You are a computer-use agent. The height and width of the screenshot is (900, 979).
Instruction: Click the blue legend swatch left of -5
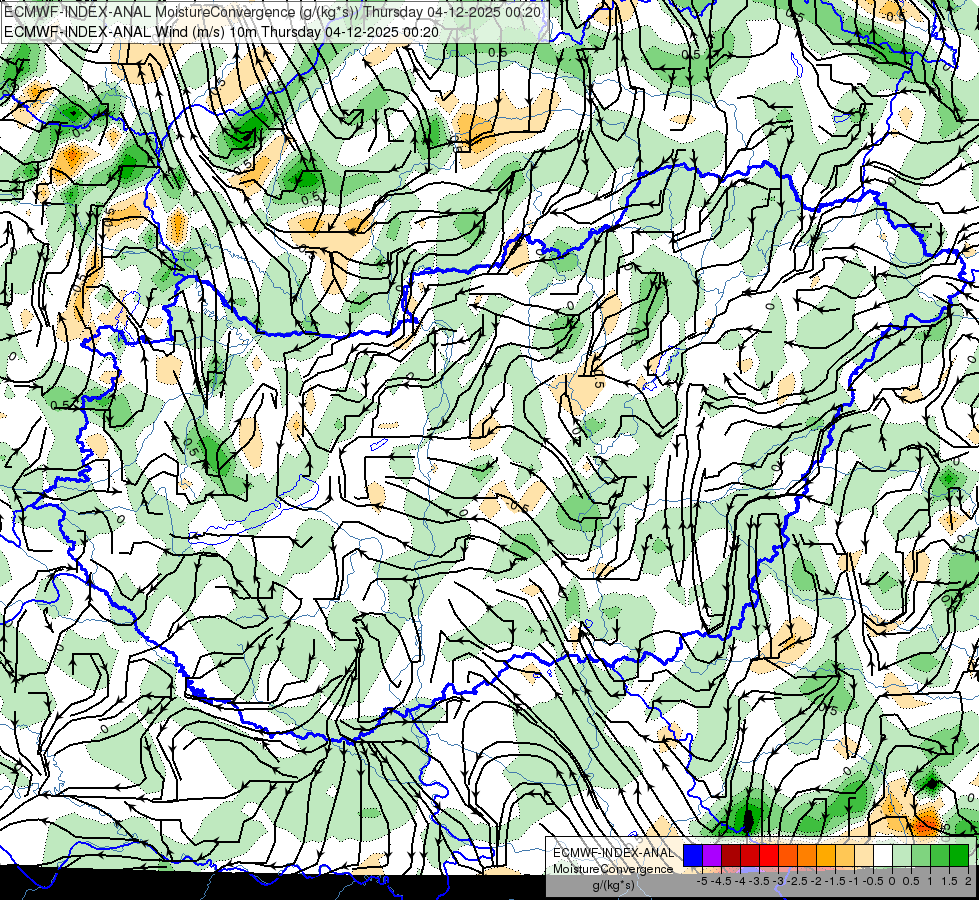click(x=693, y=856)
